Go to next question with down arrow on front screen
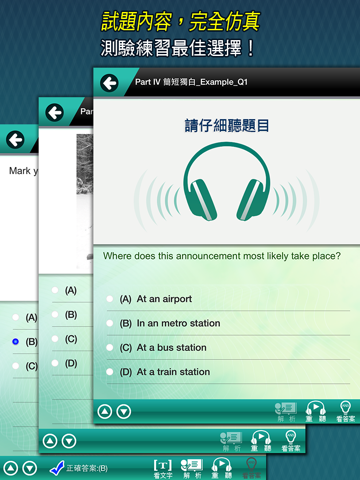Screen dimensions: 360x480 [124, 412]
